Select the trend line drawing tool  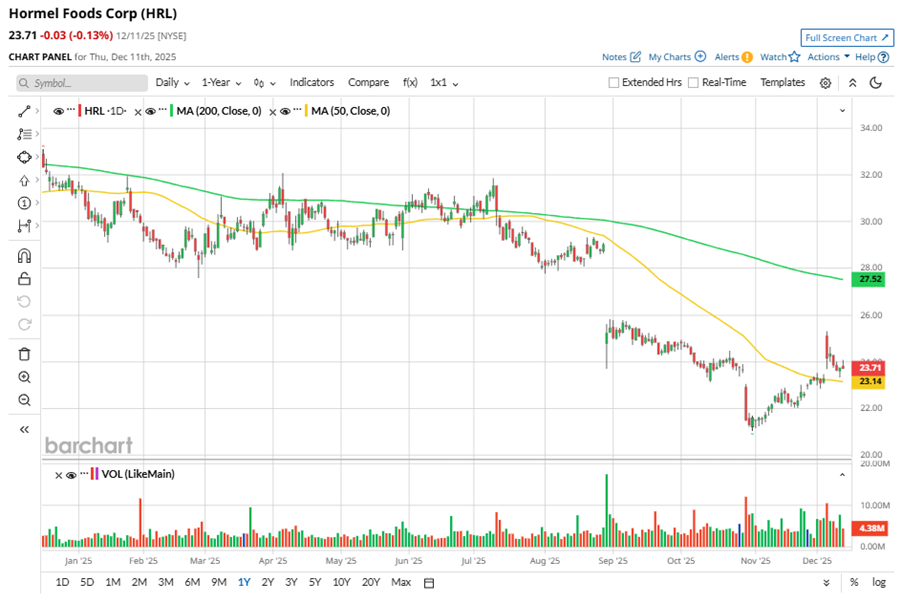click(24, 111)
